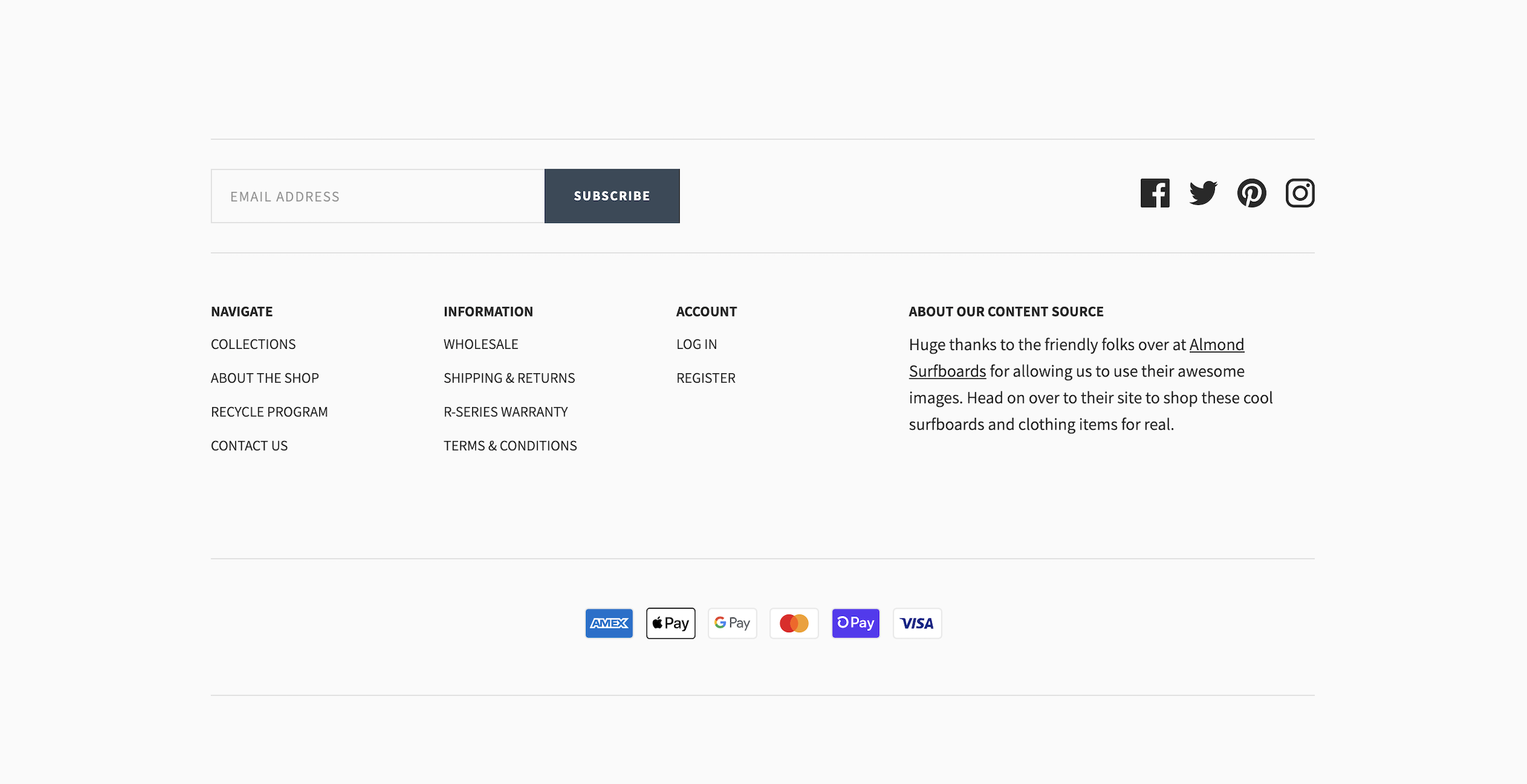Visit the Wholesale information page
The image size is (1527, 784).
point(480,344)
